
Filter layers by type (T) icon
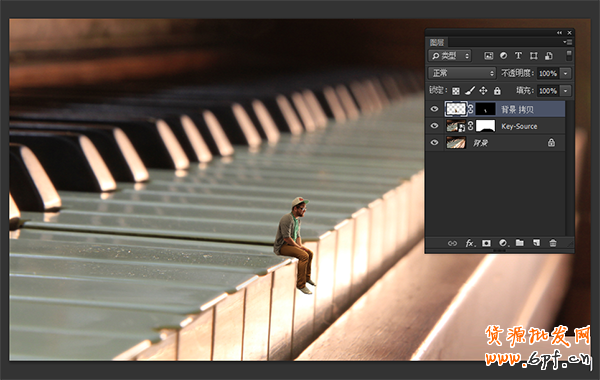pyautogui.click(x=518, y=56)
